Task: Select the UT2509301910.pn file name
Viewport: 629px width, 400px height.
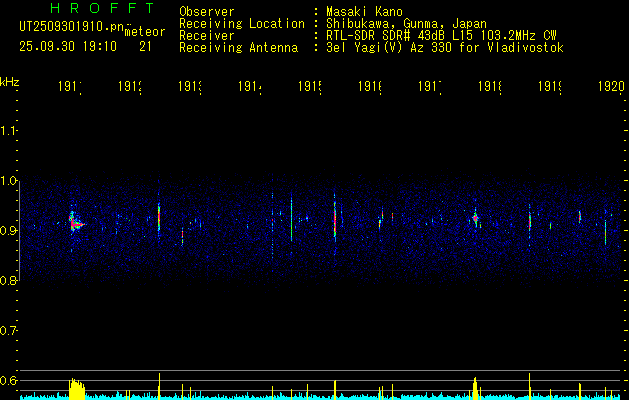Action: (72, 27)
